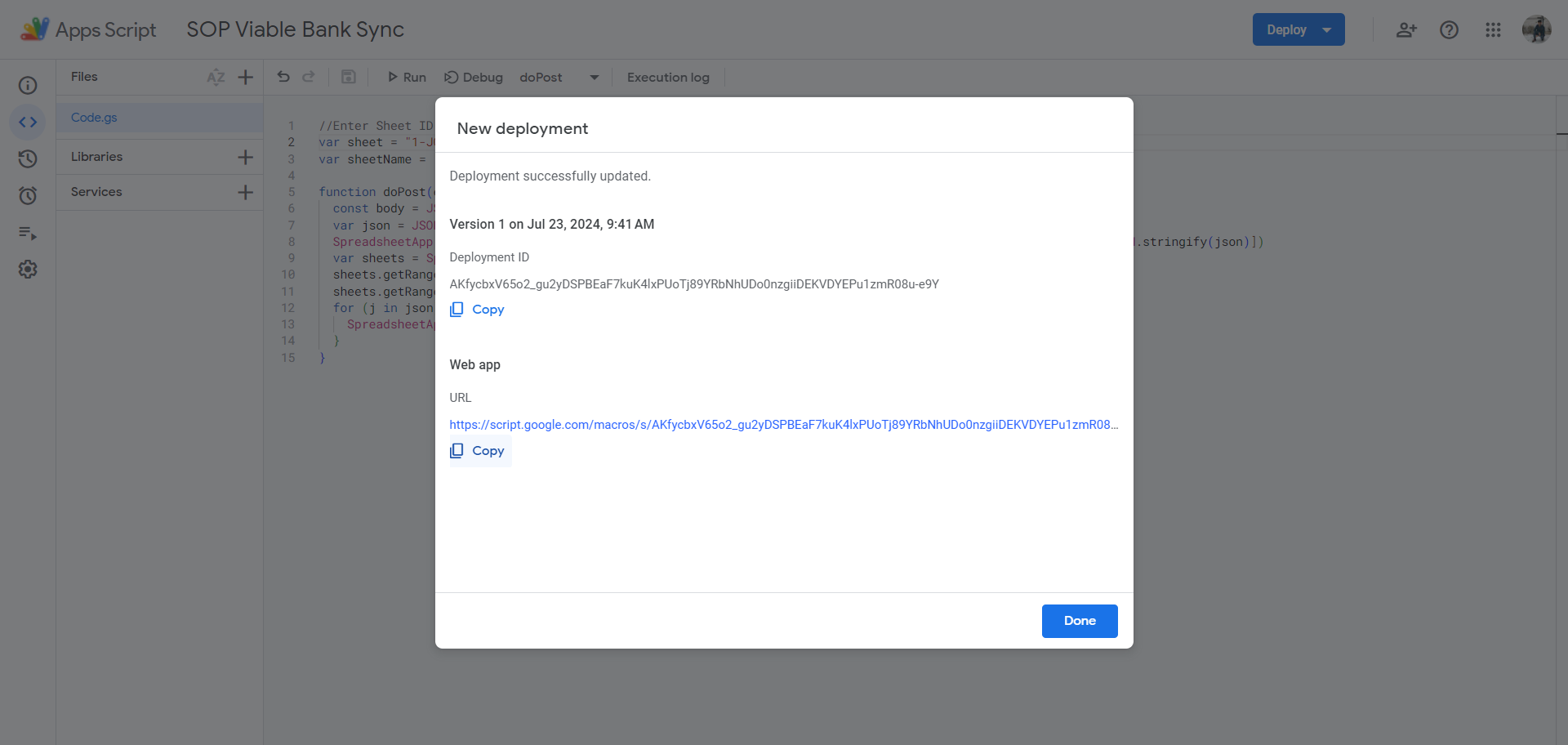Click the Version 1 on Jul 23 text

[x=552, y=225]
